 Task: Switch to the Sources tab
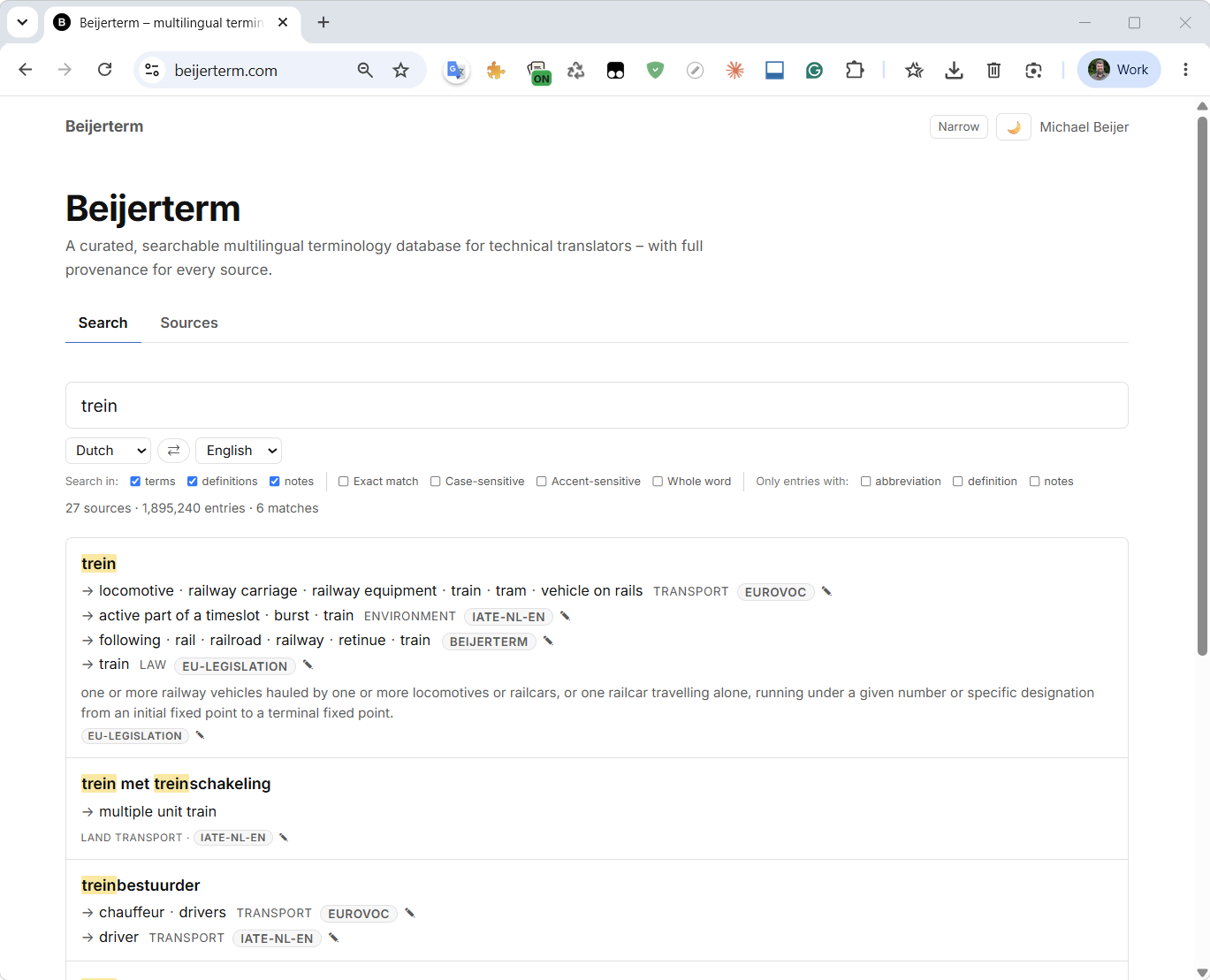point(189,323)
